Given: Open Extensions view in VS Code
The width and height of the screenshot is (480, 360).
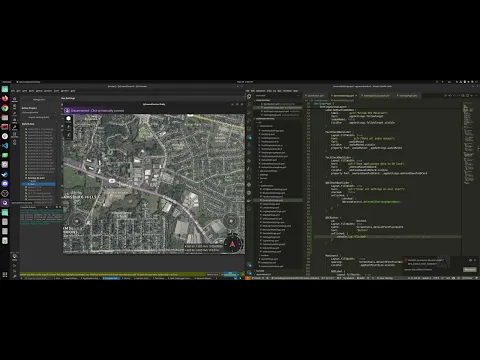Looking at the screenshot, I should tap(249, 129).
